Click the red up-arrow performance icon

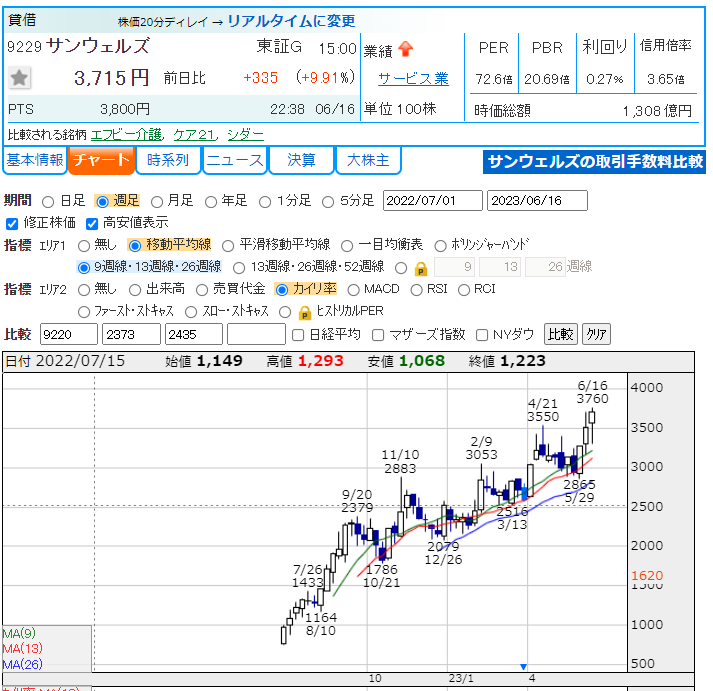pos(405,49)
